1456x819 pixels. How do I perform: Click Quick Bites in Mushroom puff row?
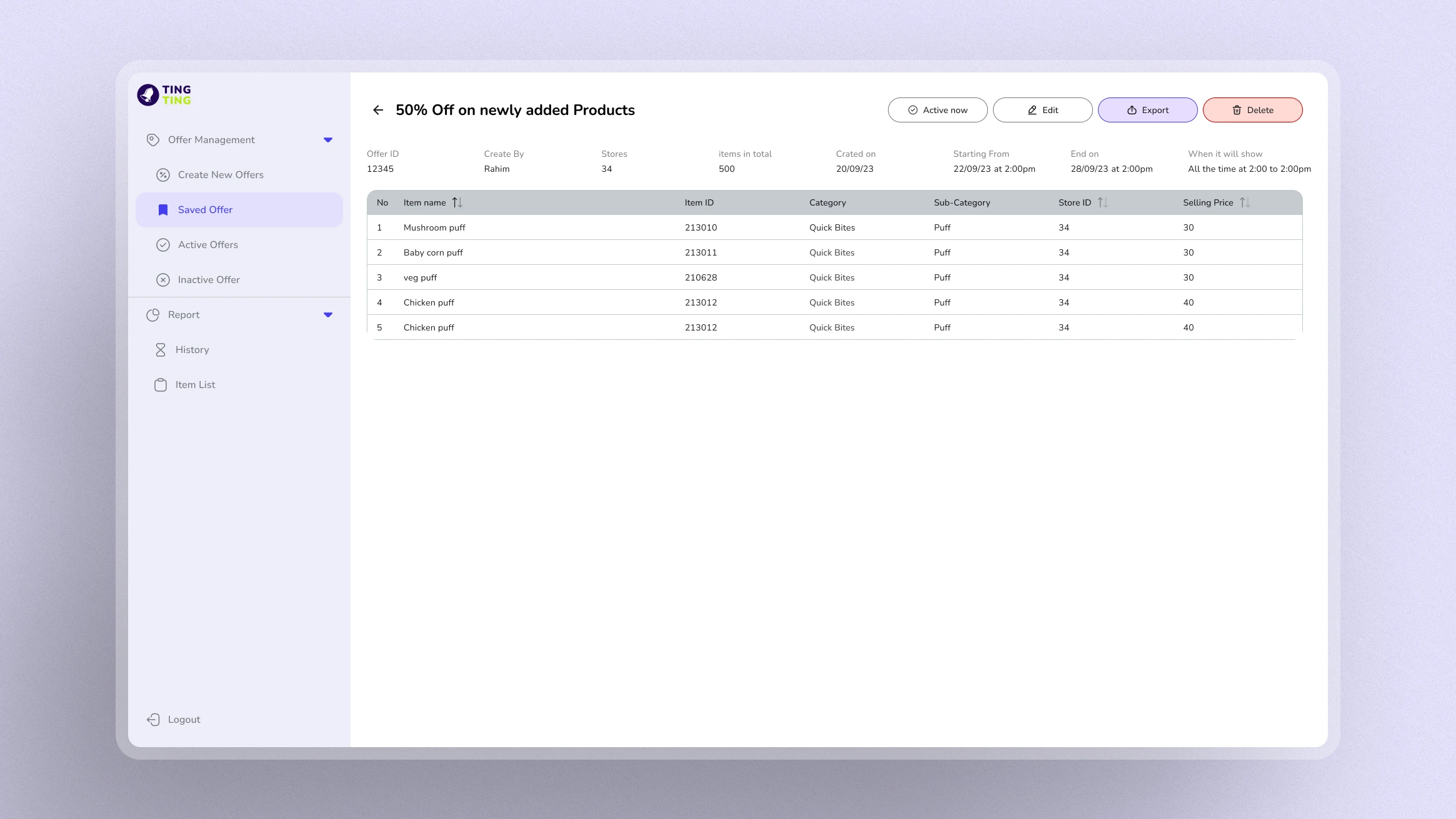point(832,227)
